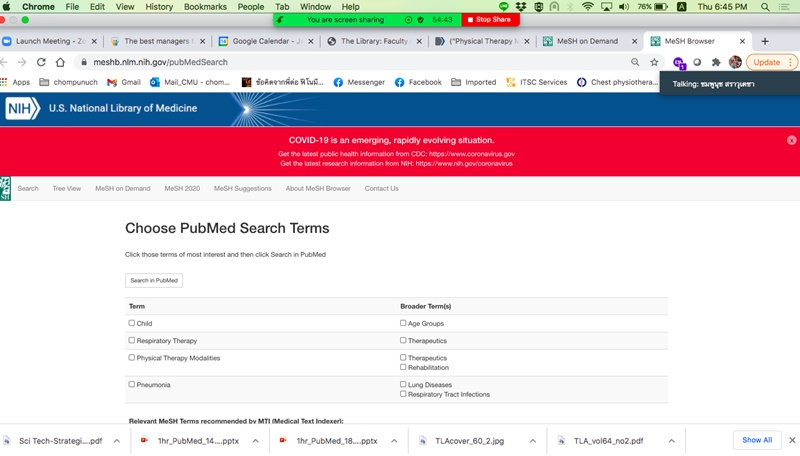Click Show All downloads button
The height and width of the screenshot is (456, 800).
(755, 440)
